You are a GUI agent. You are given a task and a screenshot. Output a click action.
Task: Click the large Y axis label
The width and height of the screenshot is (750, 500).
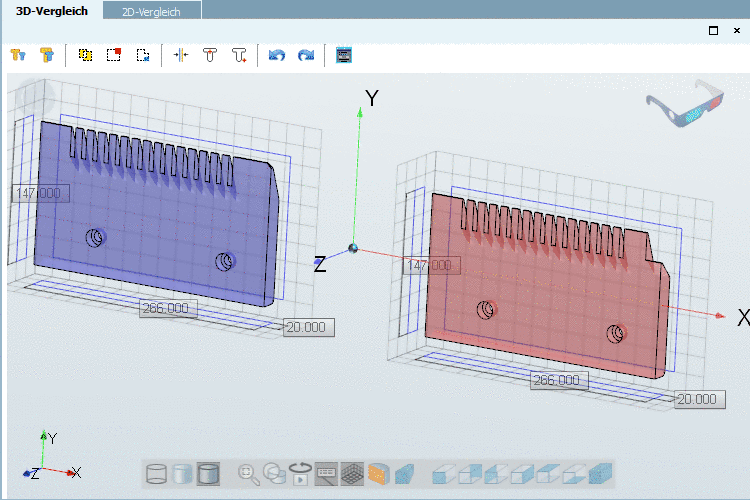(x=372, y=98)
